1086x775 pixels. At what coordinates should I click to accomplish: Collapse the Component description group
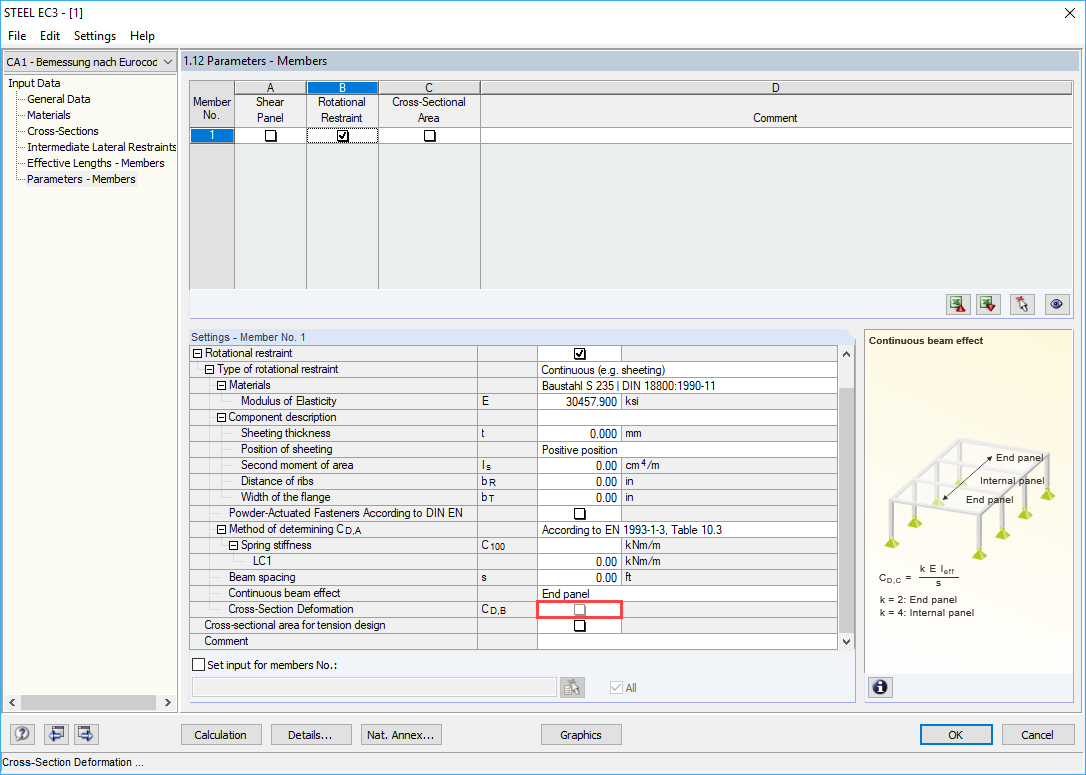(x=221, y=417)
